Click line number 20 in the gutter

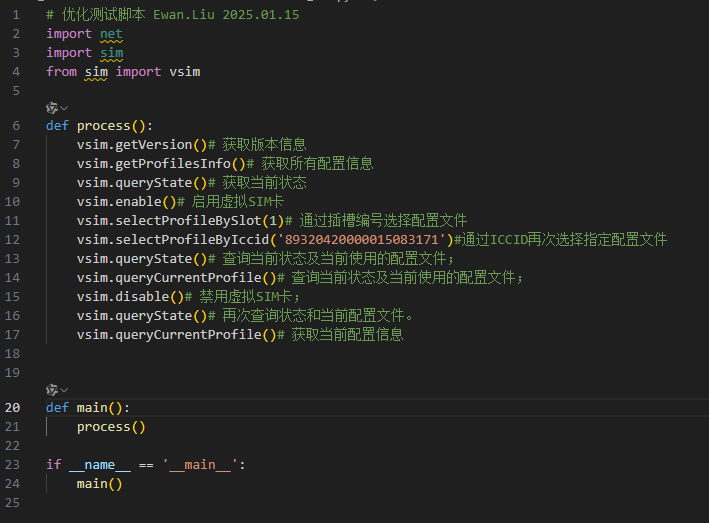coord(12,407)
